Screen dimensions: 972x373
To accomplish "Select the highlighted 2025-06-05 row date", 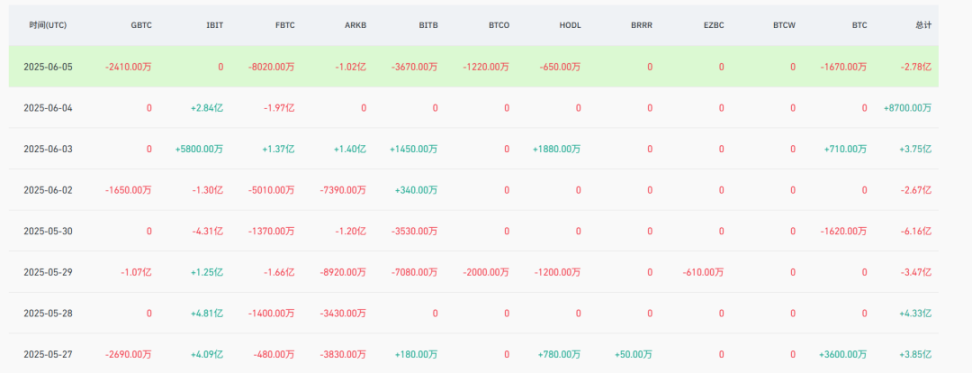I will pyautogui.click(x=48, y=66).
